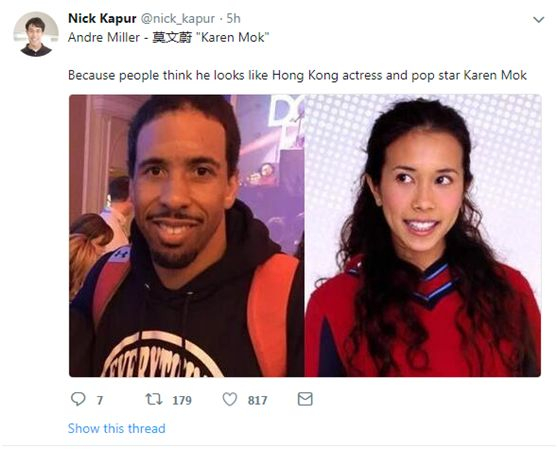Retweet using the retweet arrows icon
Screen dimensions: 558x451
click(154, 399)
